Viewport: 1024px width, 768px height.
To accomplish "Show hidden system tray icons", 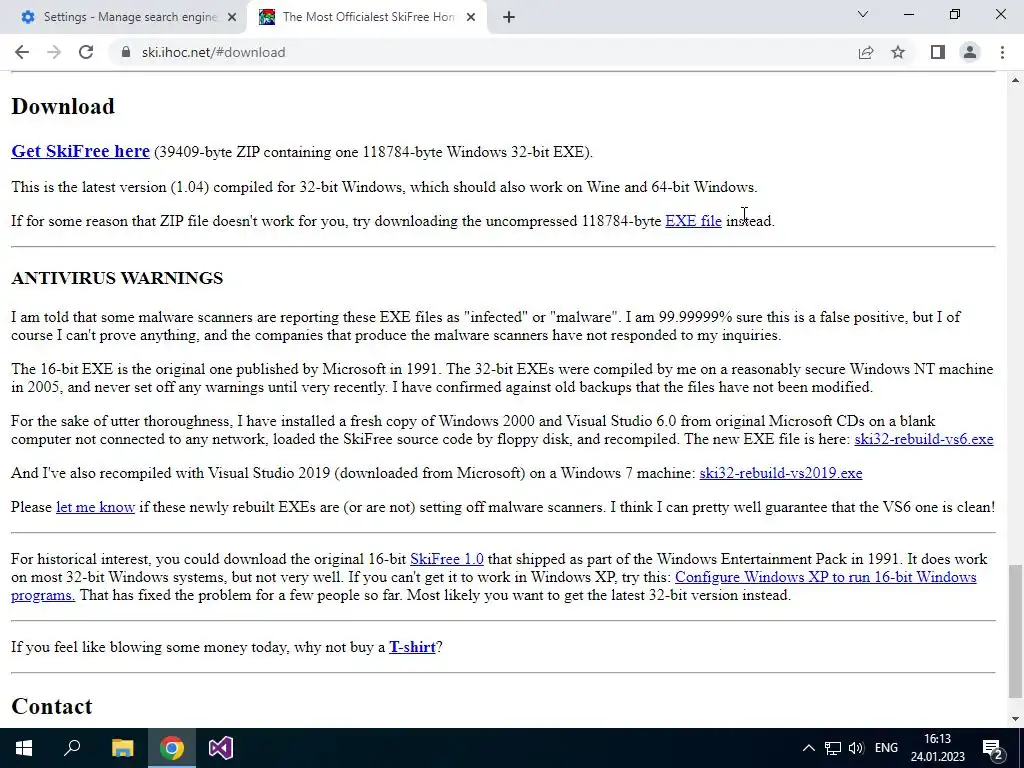I will [x=808, y=748].
